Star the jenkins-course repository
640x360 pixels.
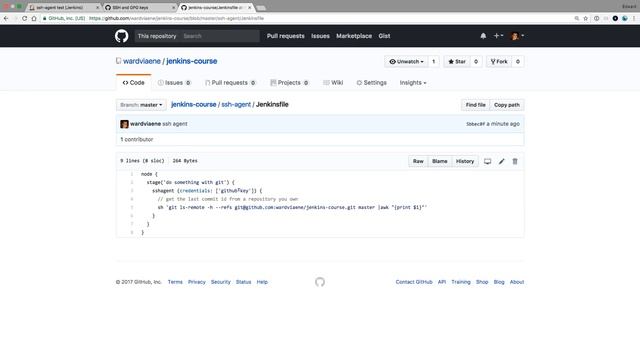tap(457, 62)
